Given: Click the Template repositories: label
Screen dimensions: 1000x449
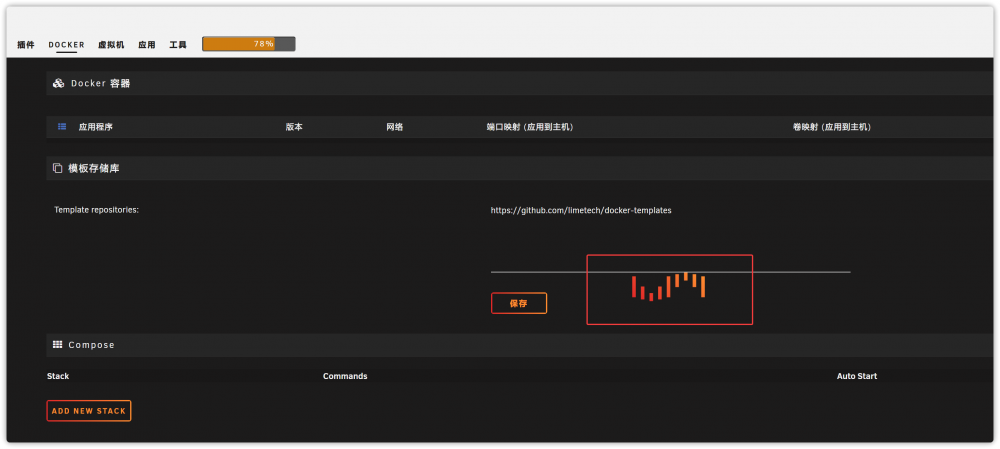Looking at the screenshot, I should 96,210.
